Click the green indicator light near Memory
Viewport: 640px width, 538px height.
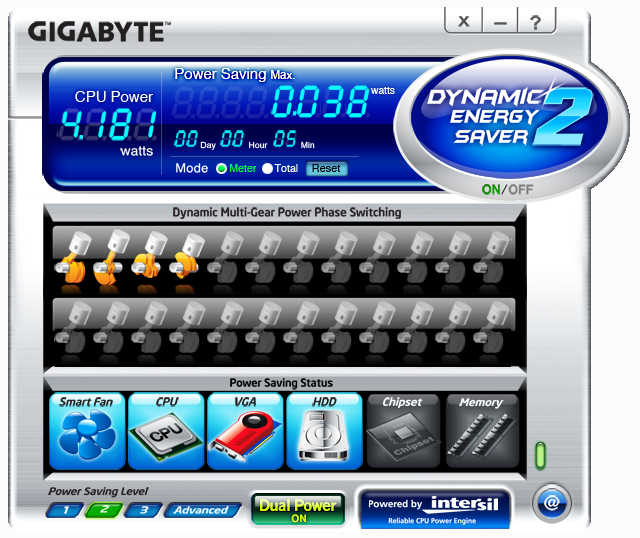[541, 455]
